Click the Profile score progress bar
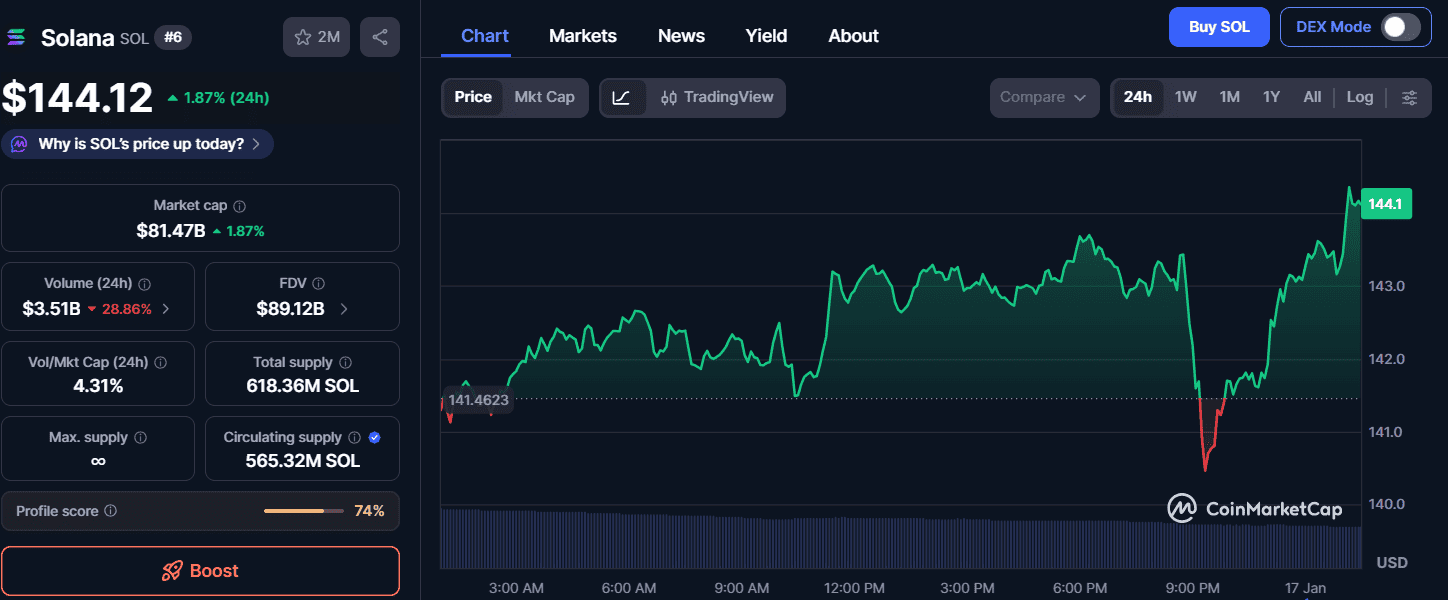Viewport: 1448px width, 600px height. 300,511
